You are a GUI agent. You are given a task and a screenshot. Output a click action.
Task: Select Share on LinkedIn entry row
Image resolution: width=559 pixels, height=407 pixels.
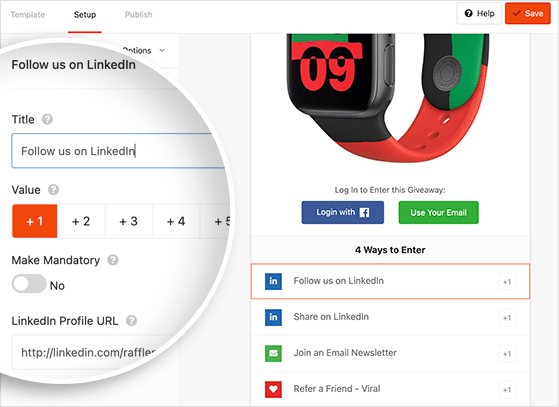point(390,317)
